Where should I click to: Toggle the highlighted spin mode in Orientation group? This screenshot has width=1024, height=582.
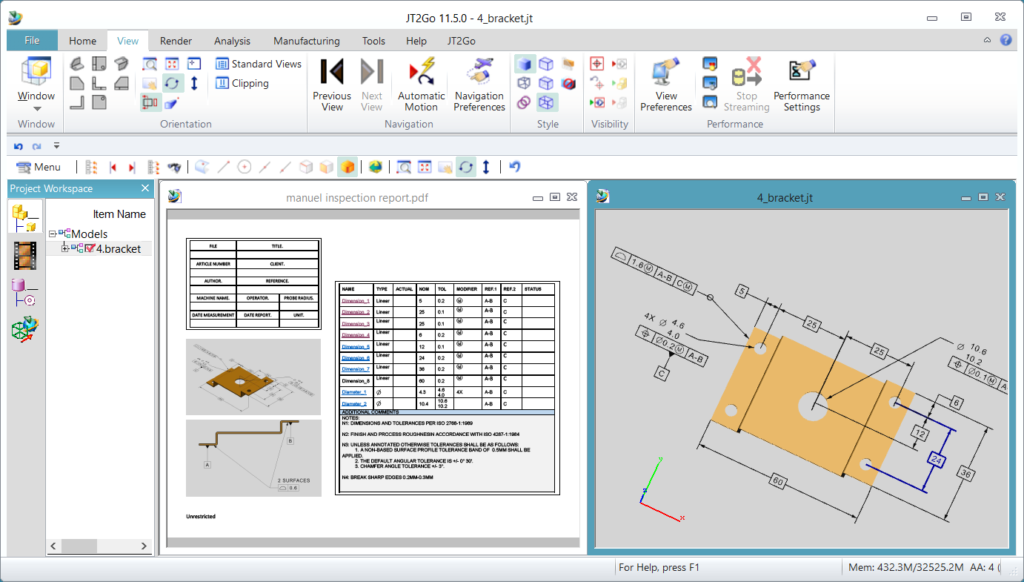(x=173, y=82)
